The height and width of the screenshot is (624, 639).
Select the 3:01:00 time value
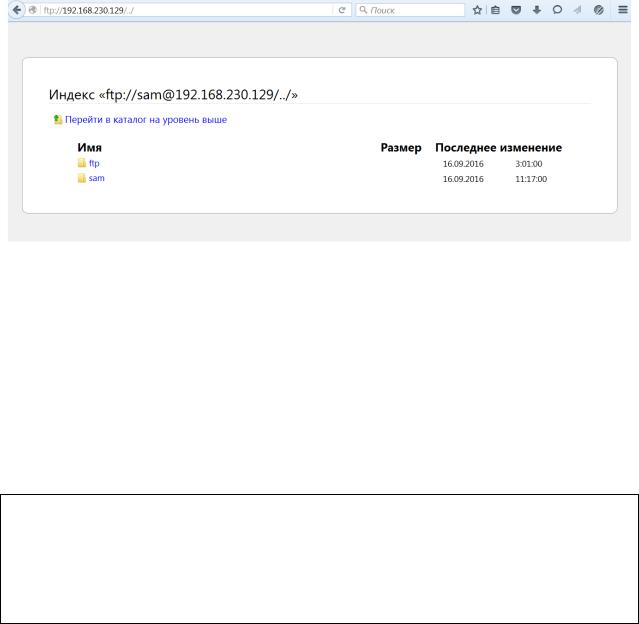click(x=529, y=164)
